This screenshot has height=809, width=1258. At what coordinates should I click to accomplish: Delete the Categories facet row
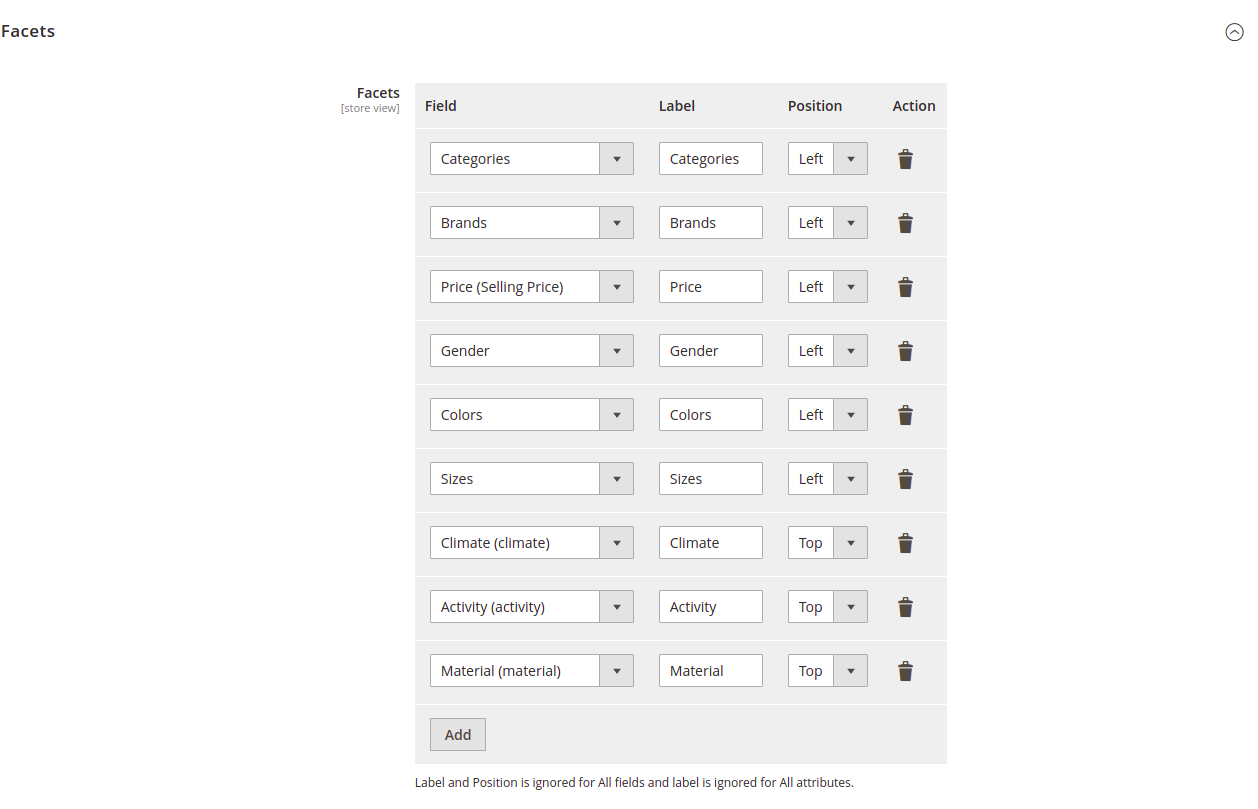(905, 158)
